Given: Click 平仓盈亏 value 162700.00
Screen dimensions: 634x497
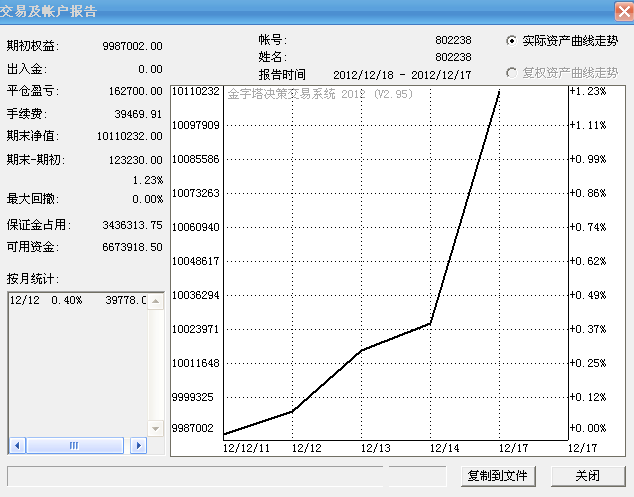Looking at the screenshot, I should click(x=136, y=91).
